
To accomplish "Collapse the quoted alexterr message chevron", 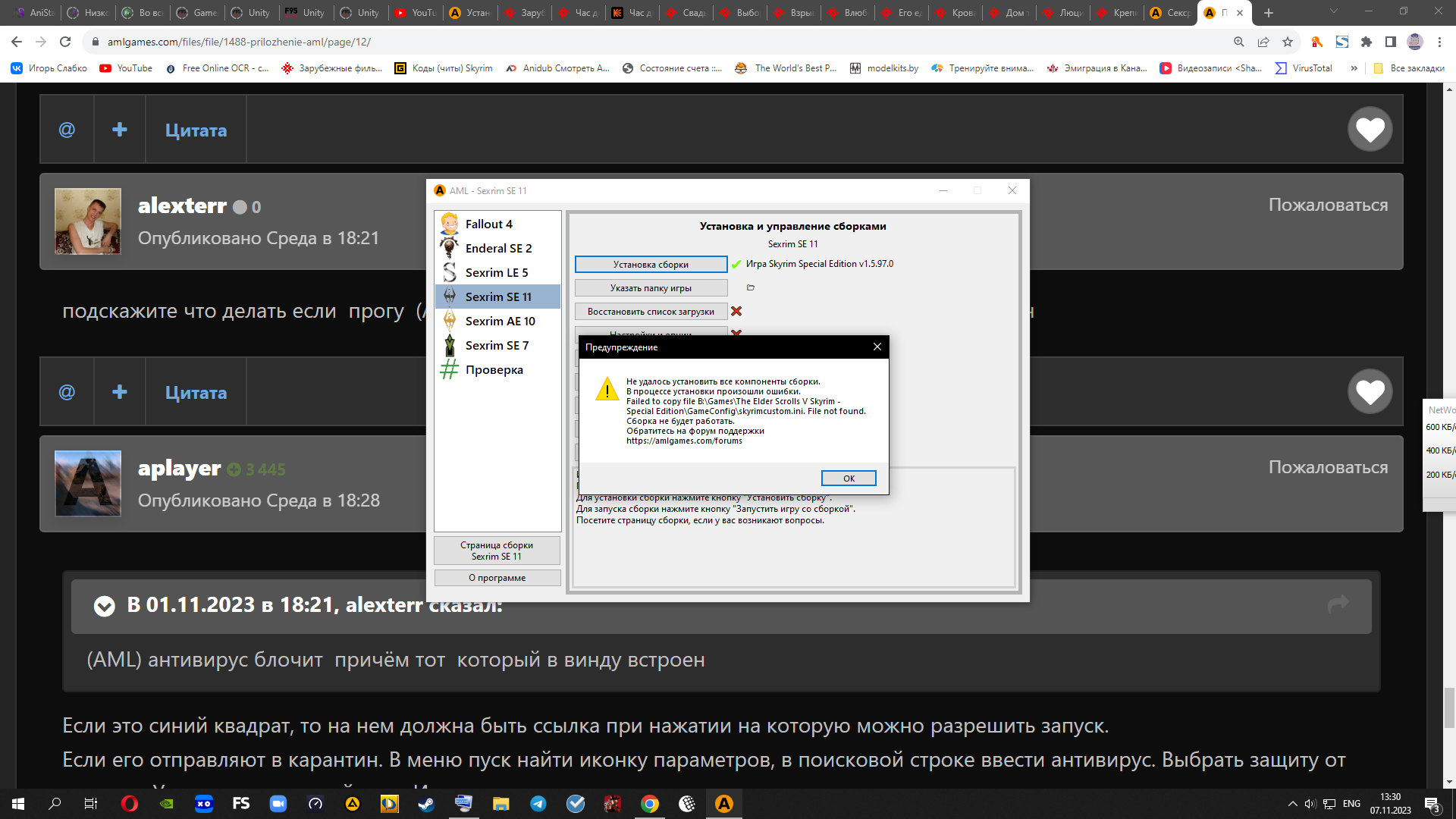I will point(104,606).
